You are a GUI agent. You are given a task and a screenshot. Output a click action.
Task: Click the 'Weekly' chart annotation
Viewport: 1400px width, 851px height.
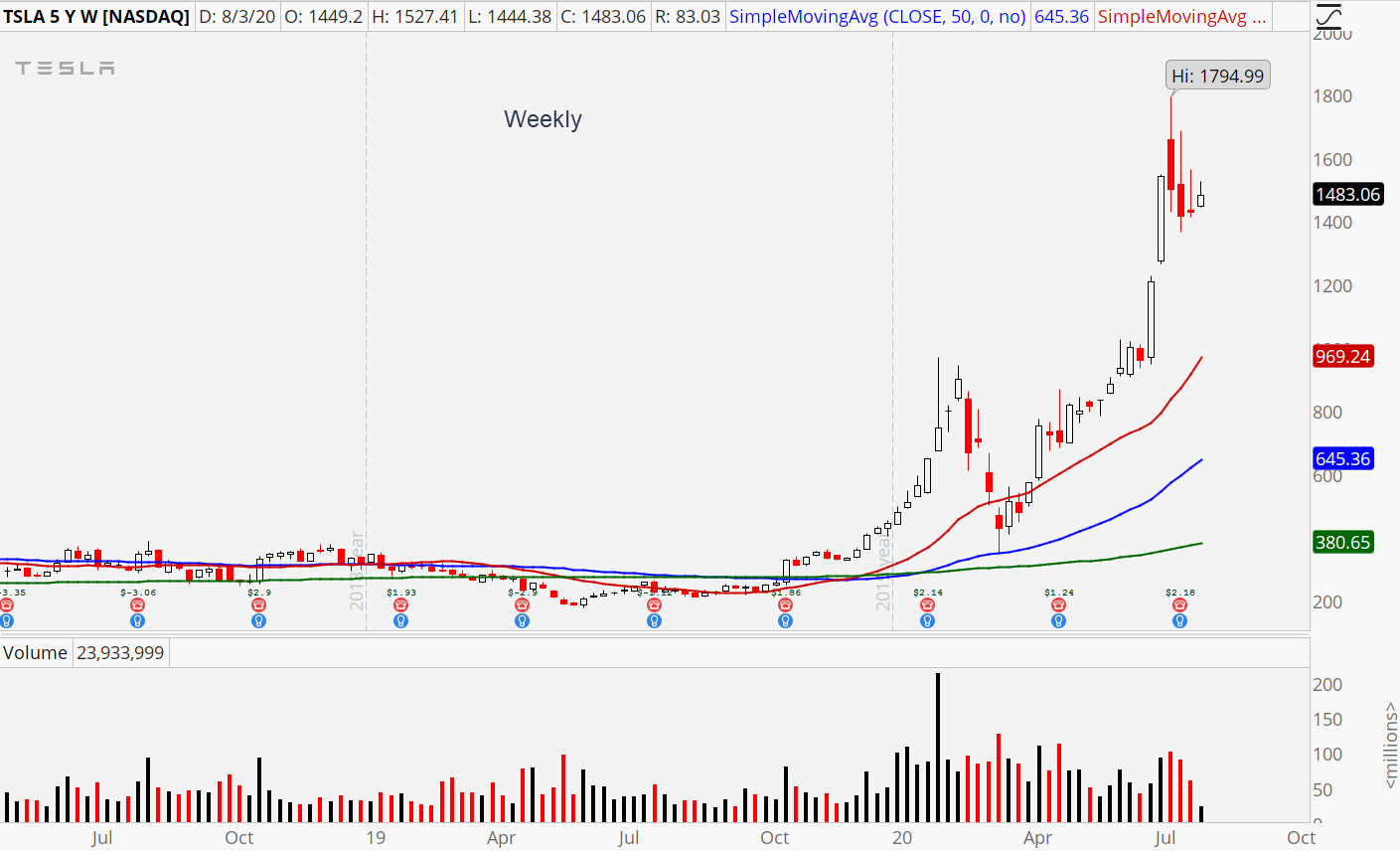pos(543,119)
